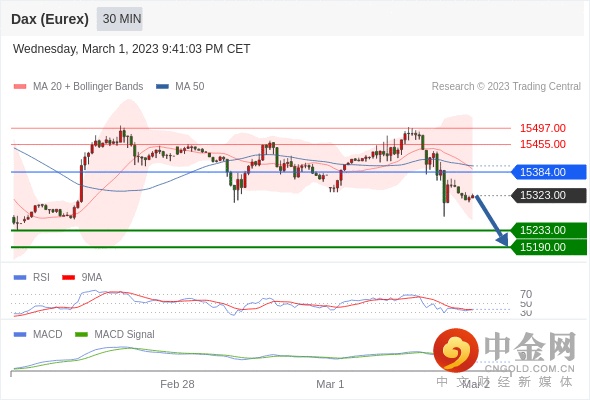This screenshot has height=400, width=590.
Task: Click the 'MA 20 + Bollinger Bands' legend label
Action: 88,87
